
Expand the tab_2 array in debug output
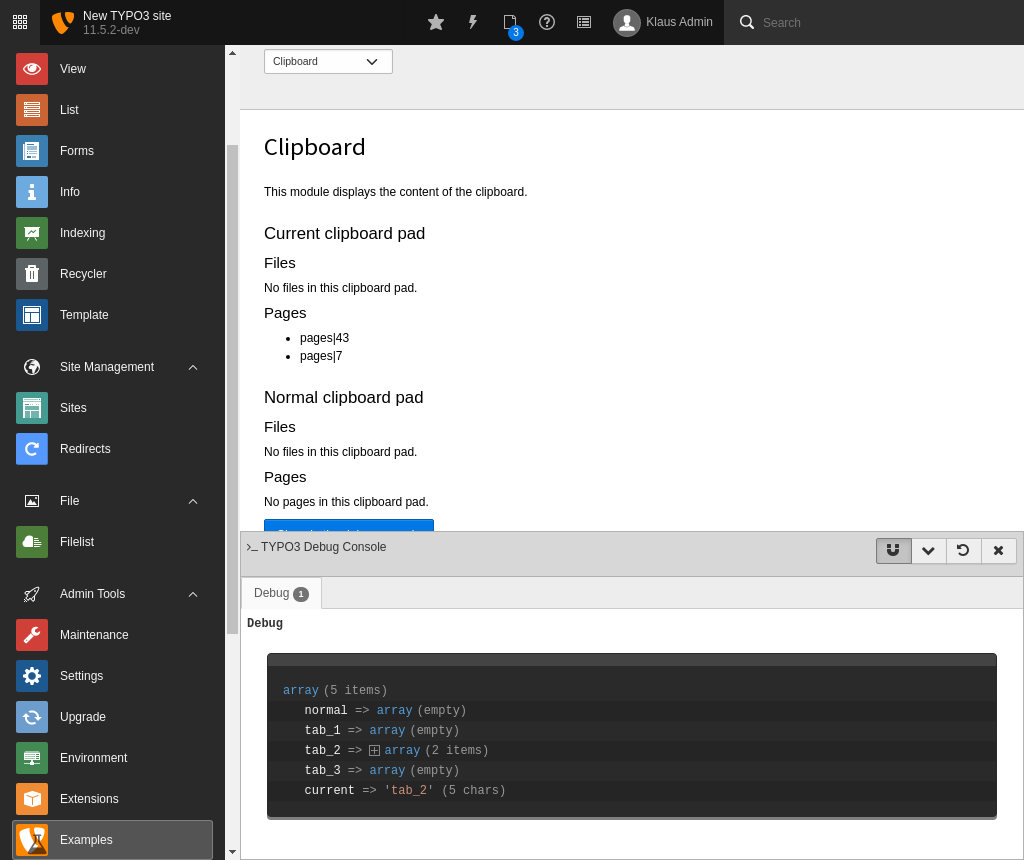374,751
